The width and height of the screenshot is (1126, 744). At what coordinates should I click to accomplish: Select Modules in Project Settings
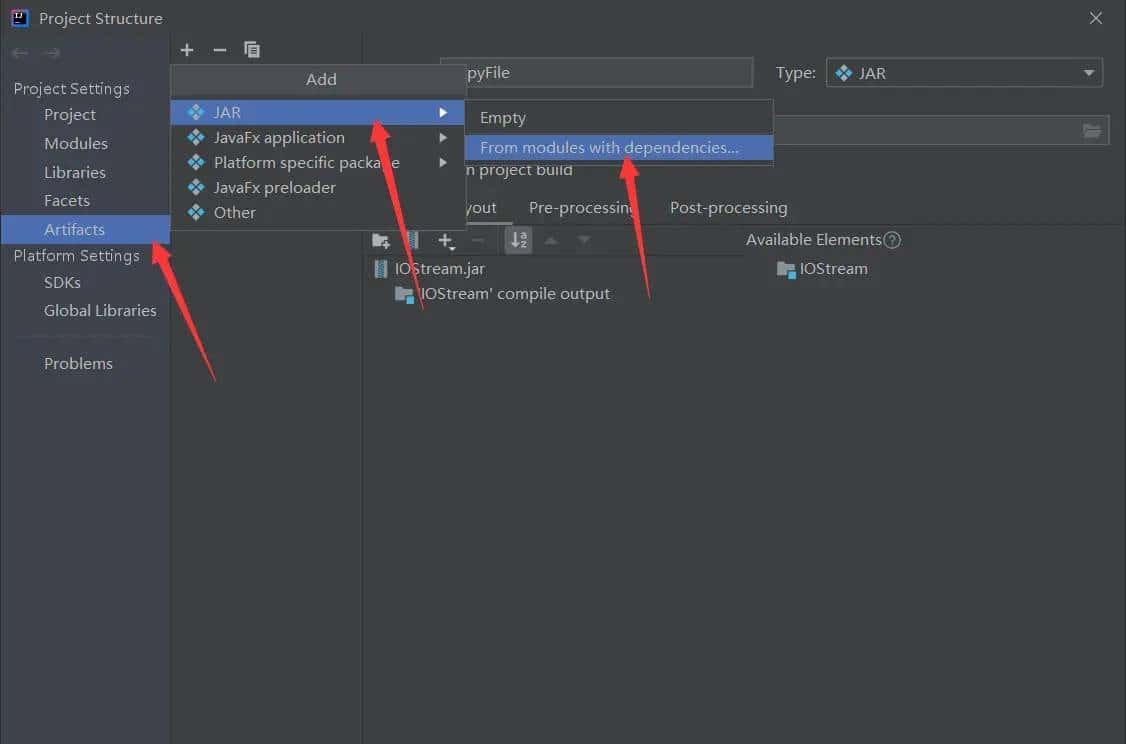click(76, 144)
